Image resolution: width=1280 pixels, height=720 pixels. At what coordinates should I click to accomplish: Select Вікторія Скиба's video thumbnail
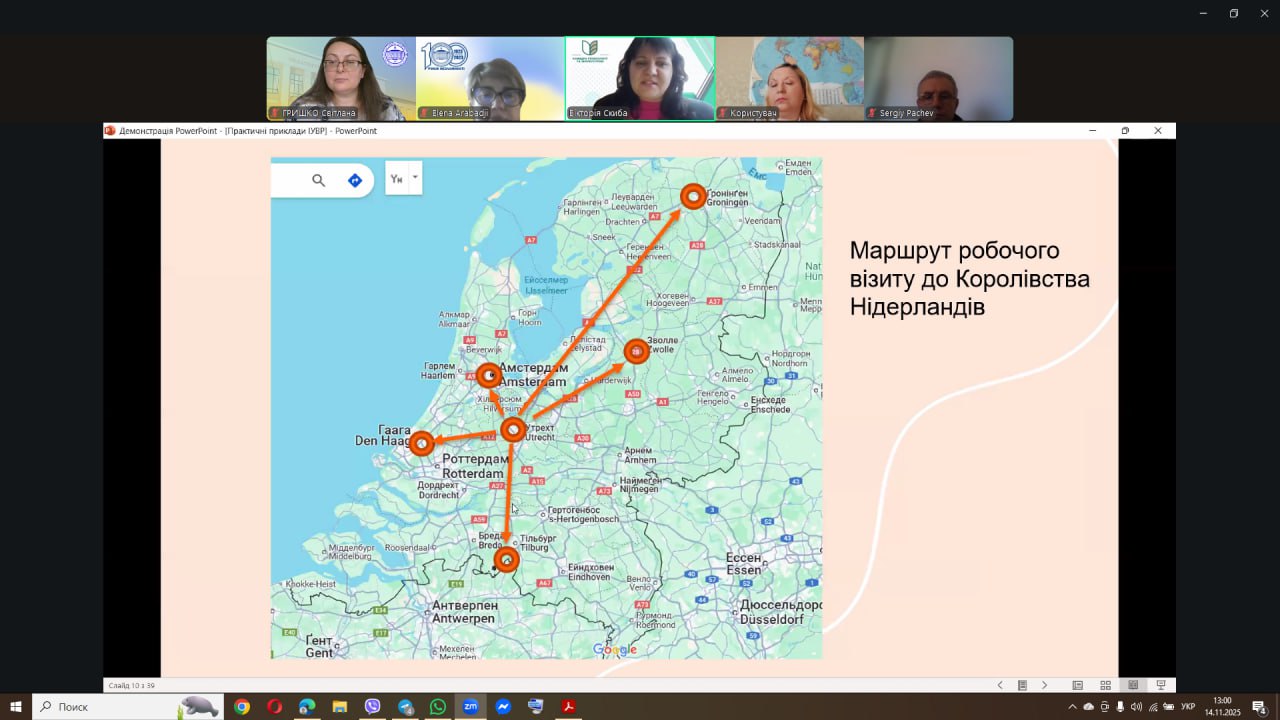pos(640,79)
